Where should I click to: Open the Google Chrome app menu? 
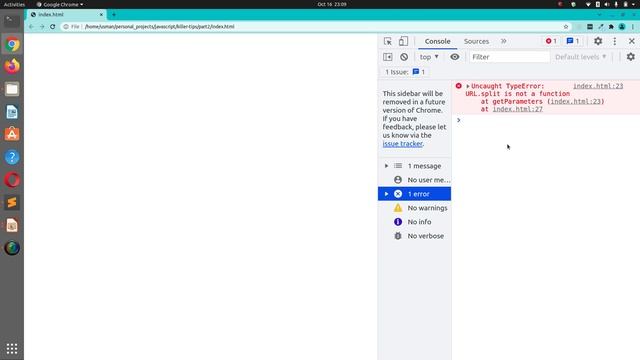coord(60,4)
